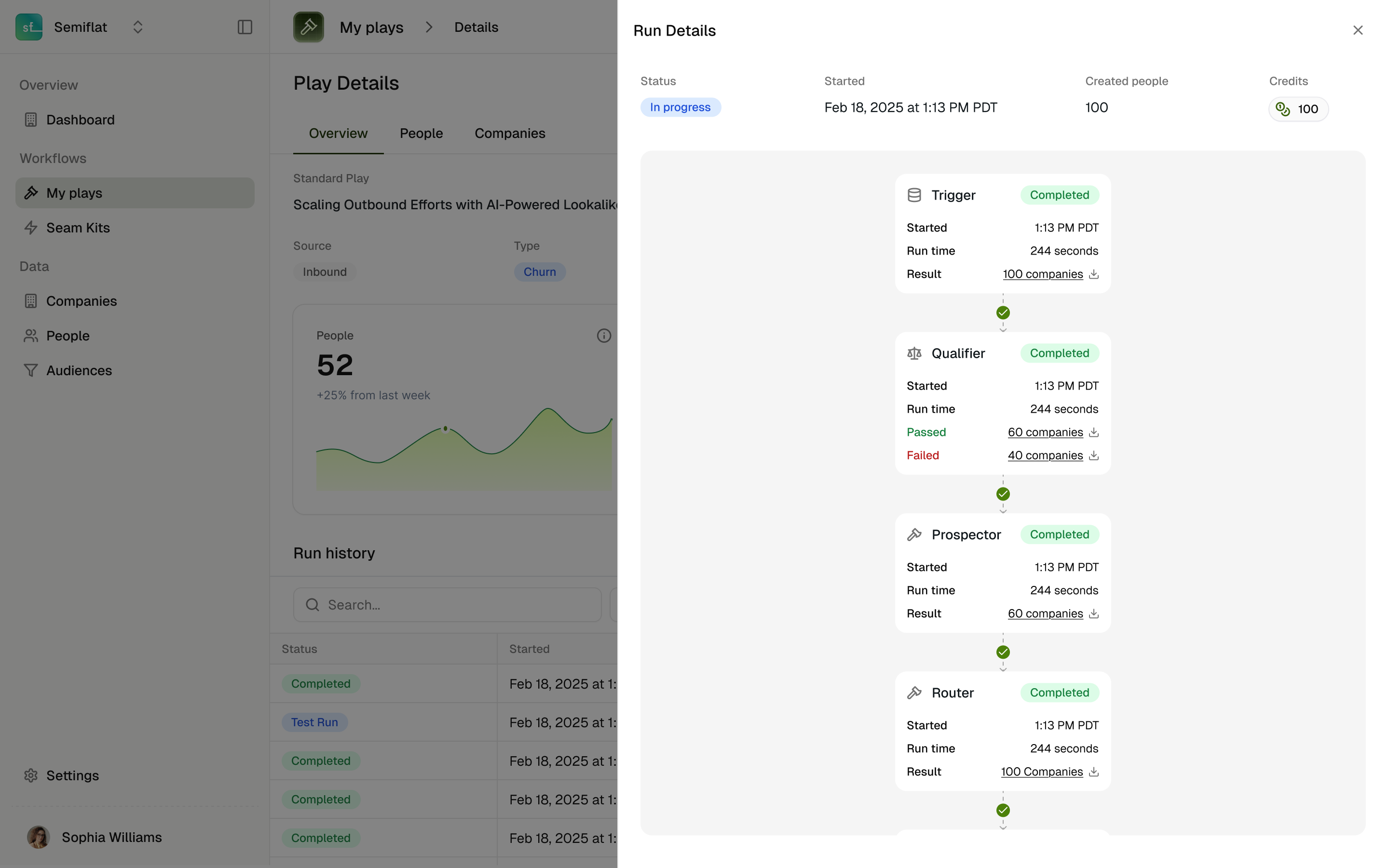Download the Router result companies file

1093,772
